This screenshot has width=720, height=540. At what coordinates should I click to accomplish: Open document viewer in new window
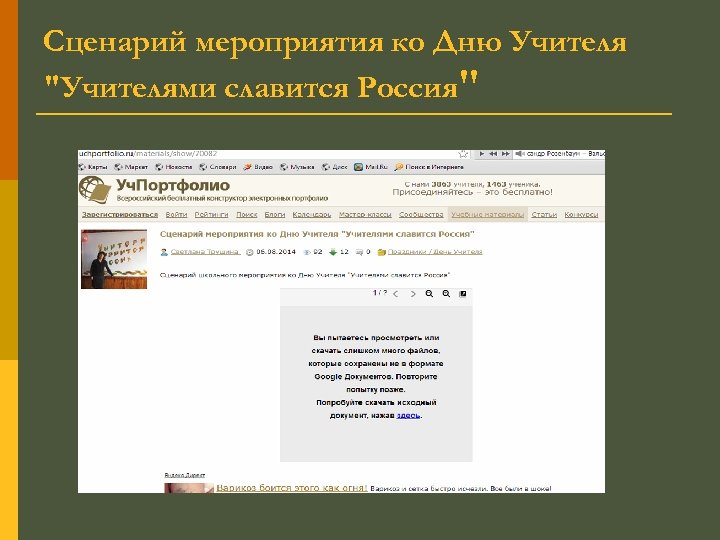pos(463,294)
